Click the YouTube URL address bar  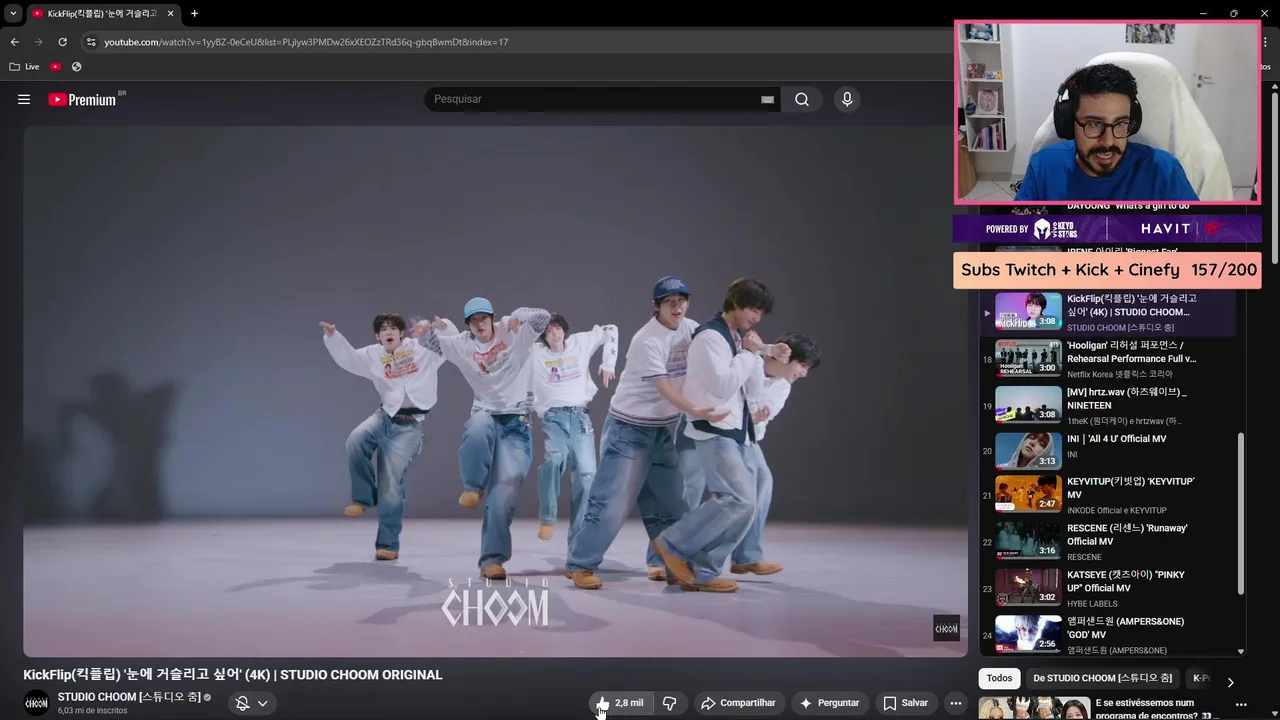[x=306, y=42]
